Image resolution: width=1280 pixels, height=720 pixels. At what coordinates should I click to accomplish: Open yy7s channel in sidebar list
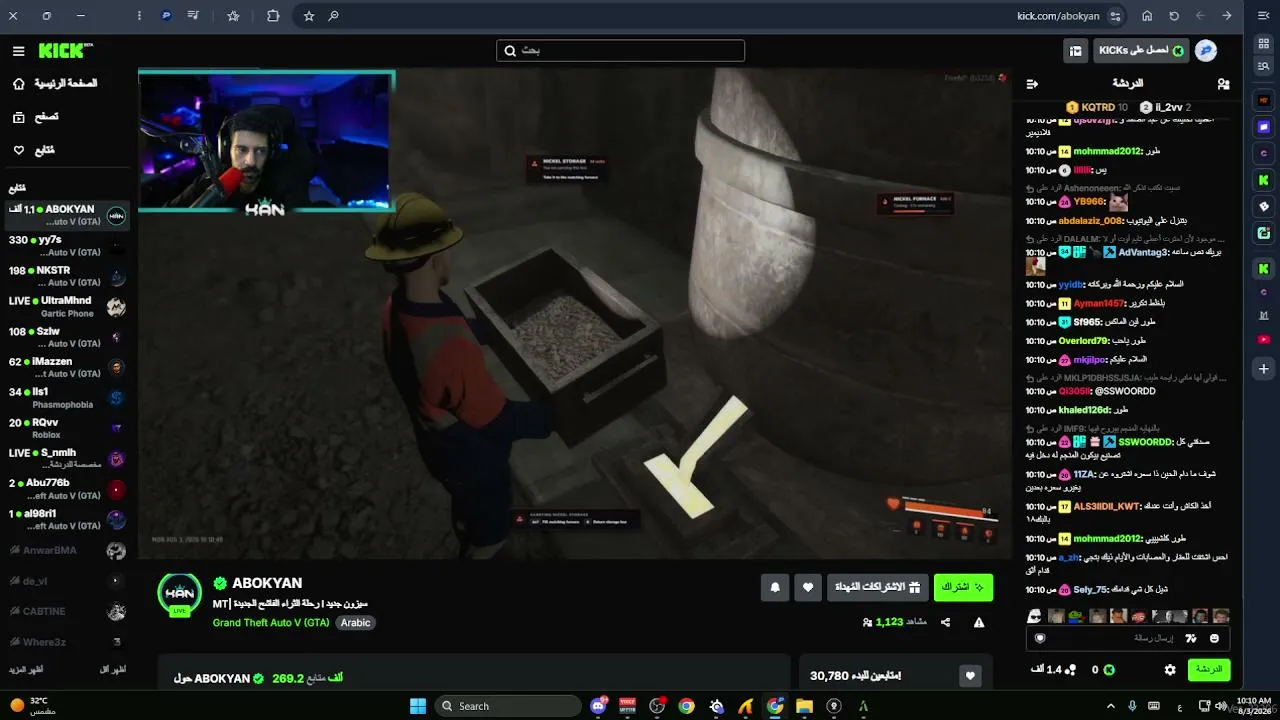point(68,246)
